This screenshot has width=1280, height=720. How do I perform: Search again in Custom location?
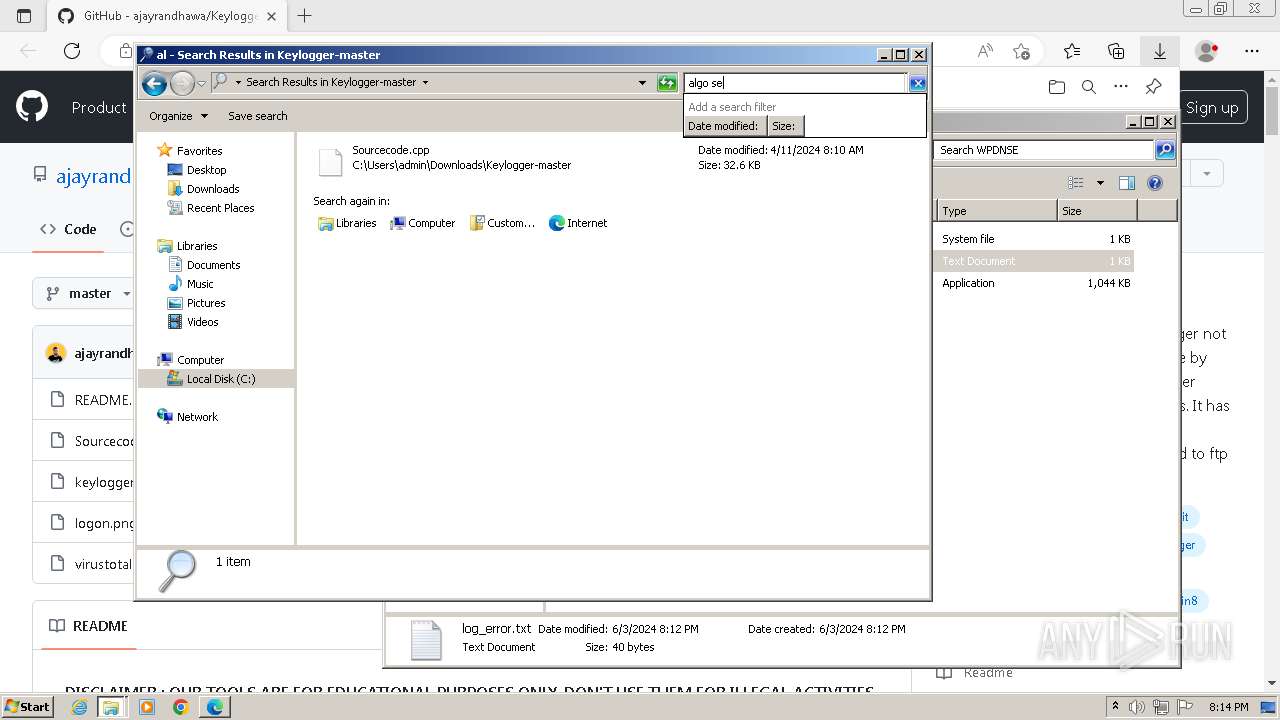[503, 223]
